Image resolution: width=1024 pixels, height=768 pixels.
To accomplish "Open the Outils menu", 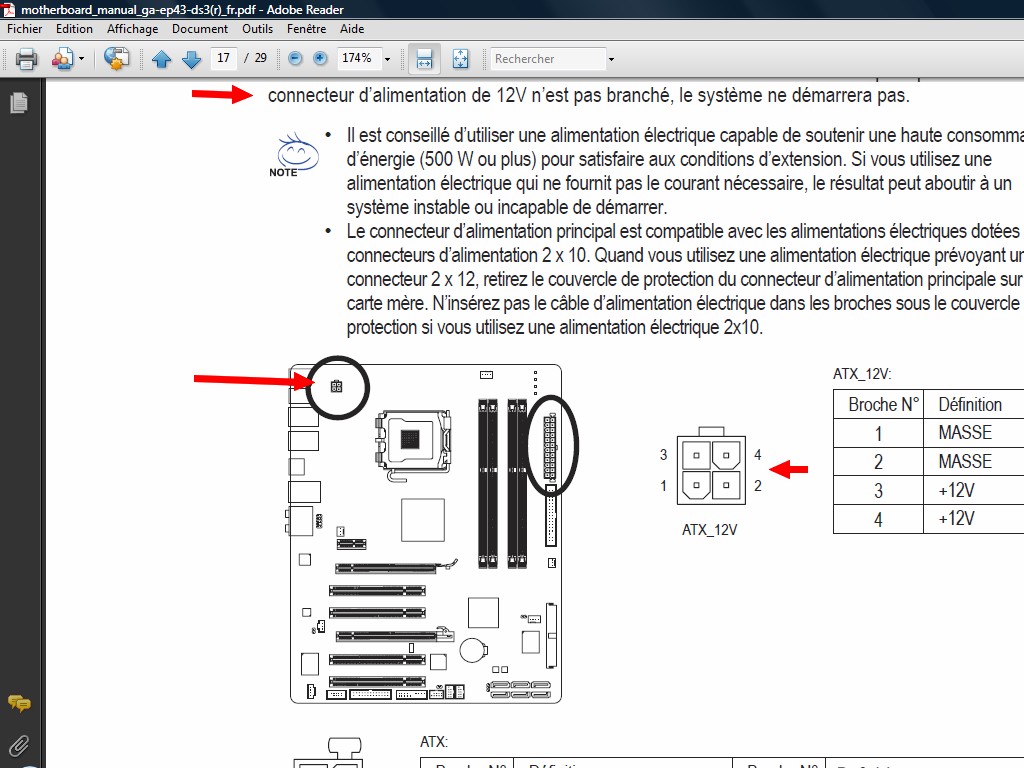I will [257, 29].
